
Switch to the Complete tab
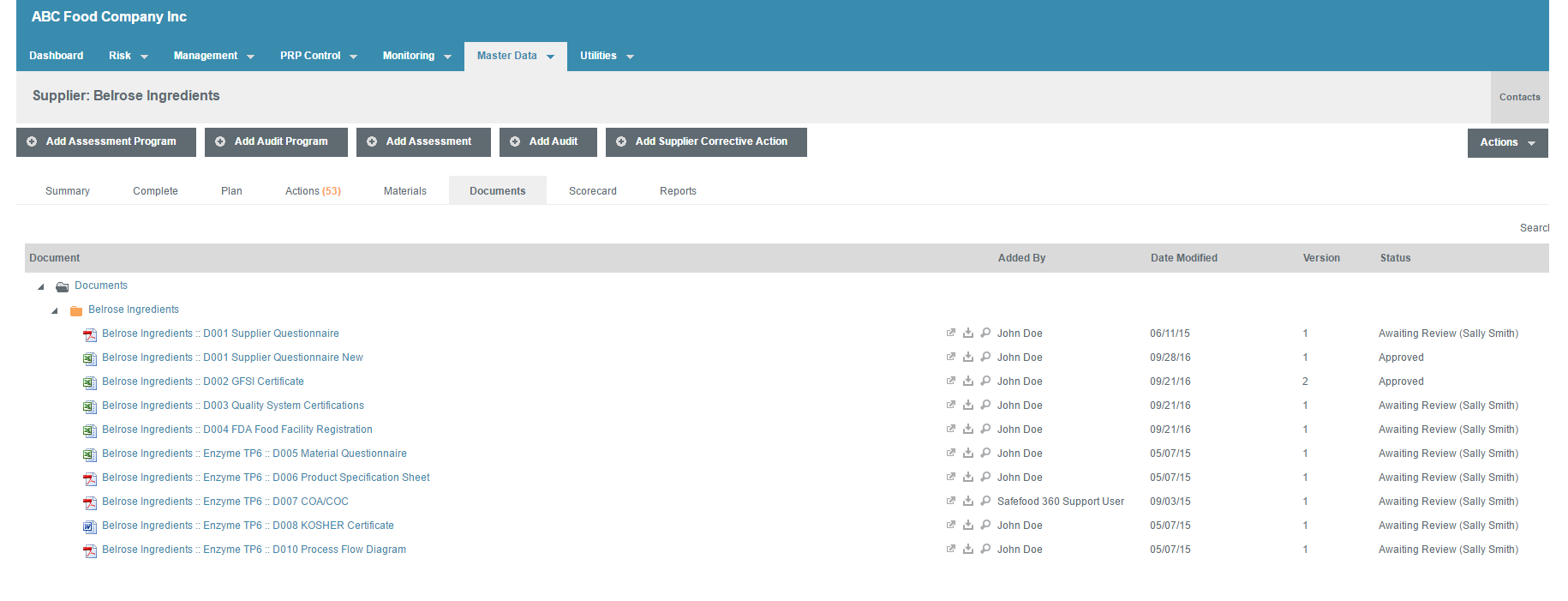tap(155, 190)
